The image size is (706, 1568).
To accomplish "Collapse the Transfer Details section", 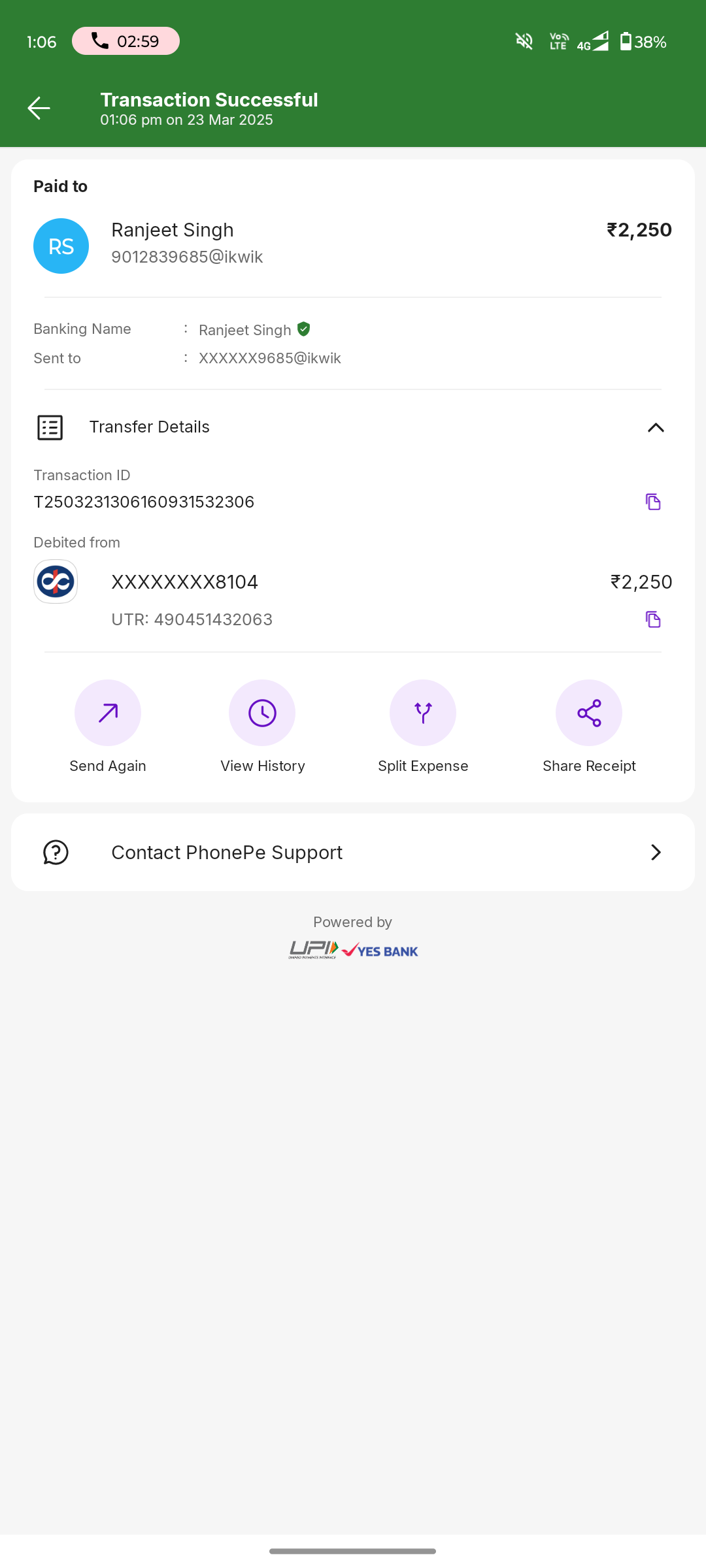I will pos(656,427).
